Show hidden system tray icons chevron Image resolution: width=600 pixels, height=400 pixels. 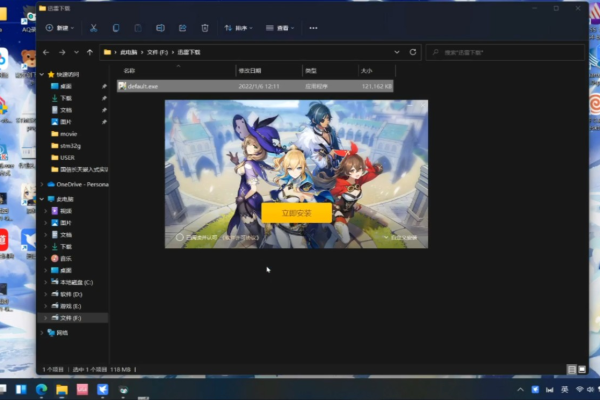point(520,390)
